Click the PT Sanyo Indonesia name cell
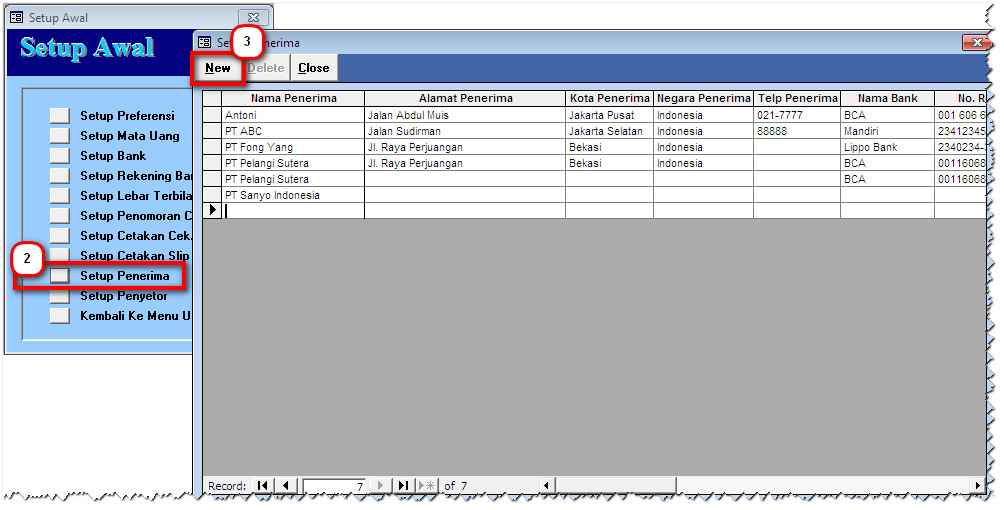1004x510 pixels. [293, 195]
